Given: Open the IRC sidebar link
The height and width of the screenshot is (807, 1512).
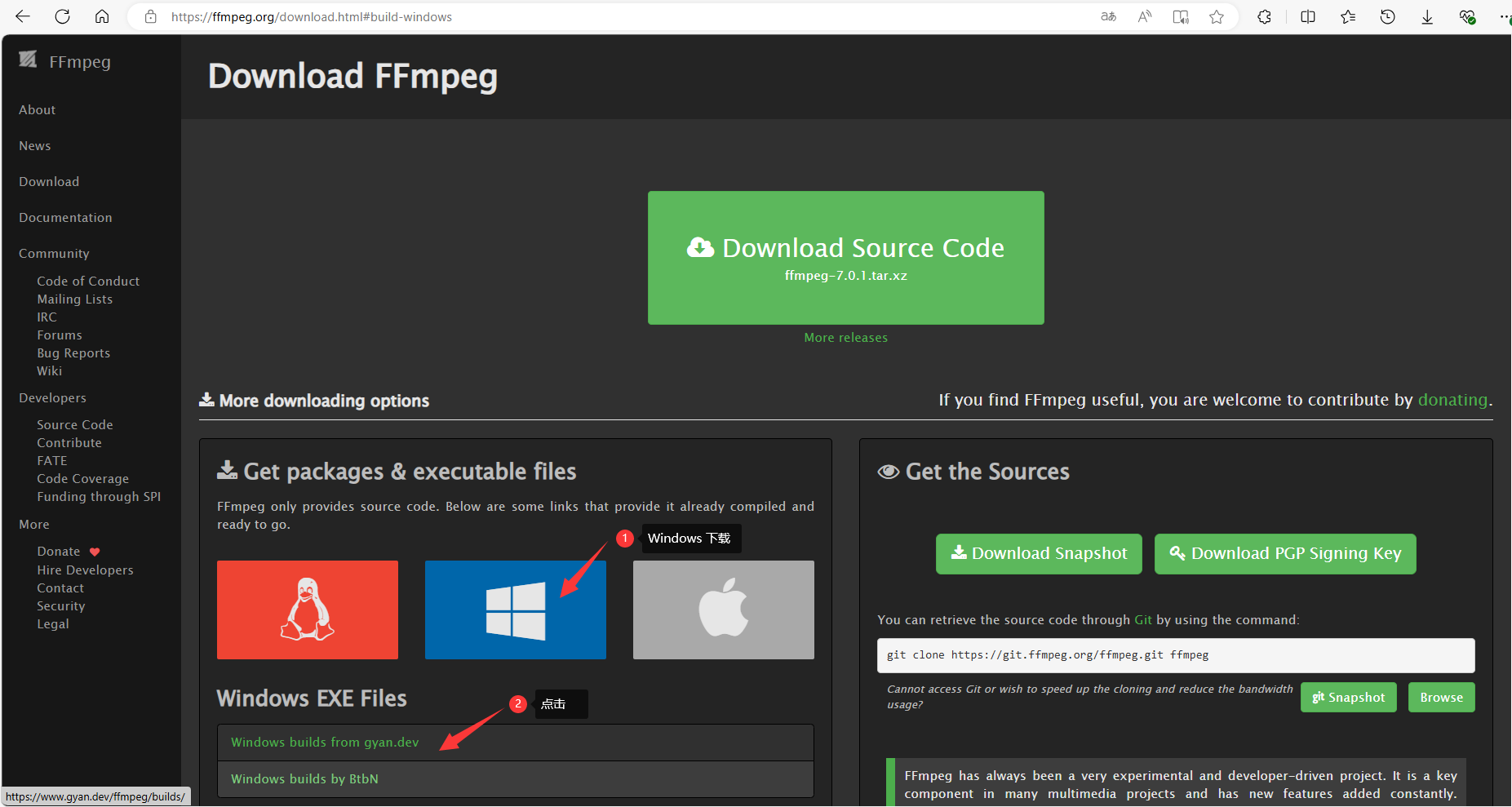Looking at the screenshot, I should click(47, 317).
